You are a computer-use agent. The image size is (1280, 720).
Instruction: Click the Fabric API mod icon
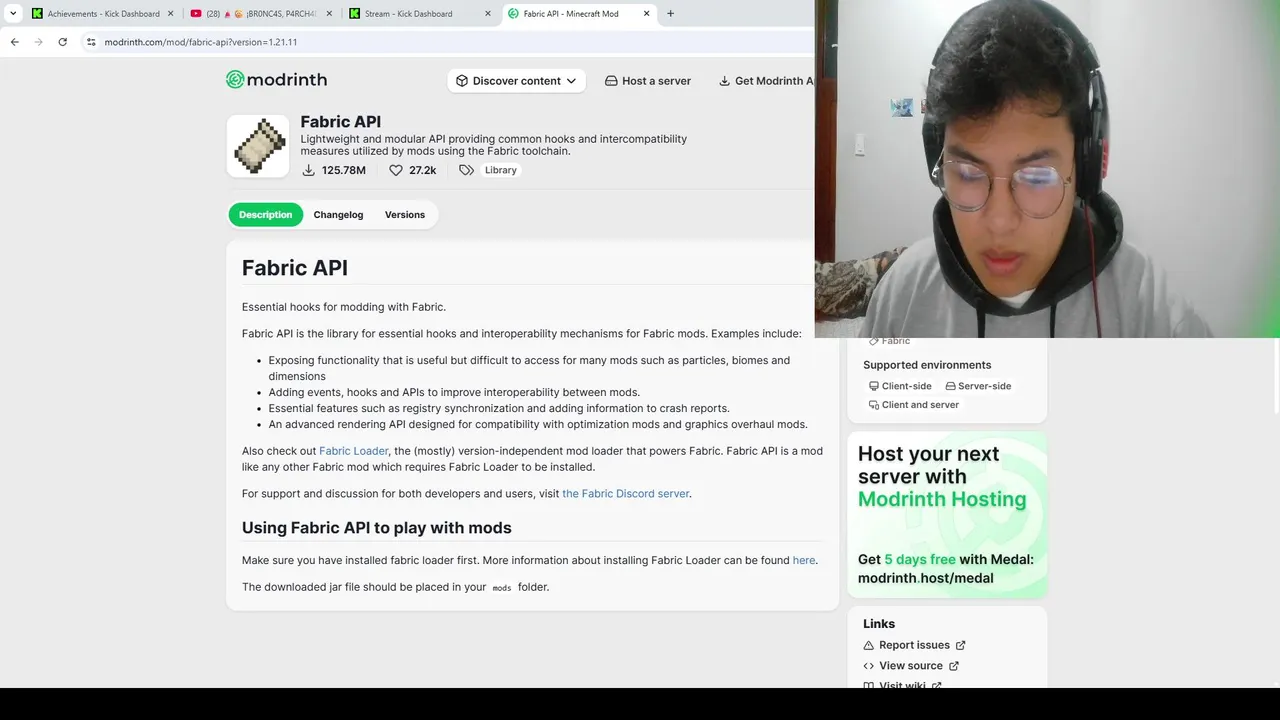coord(258,146)
